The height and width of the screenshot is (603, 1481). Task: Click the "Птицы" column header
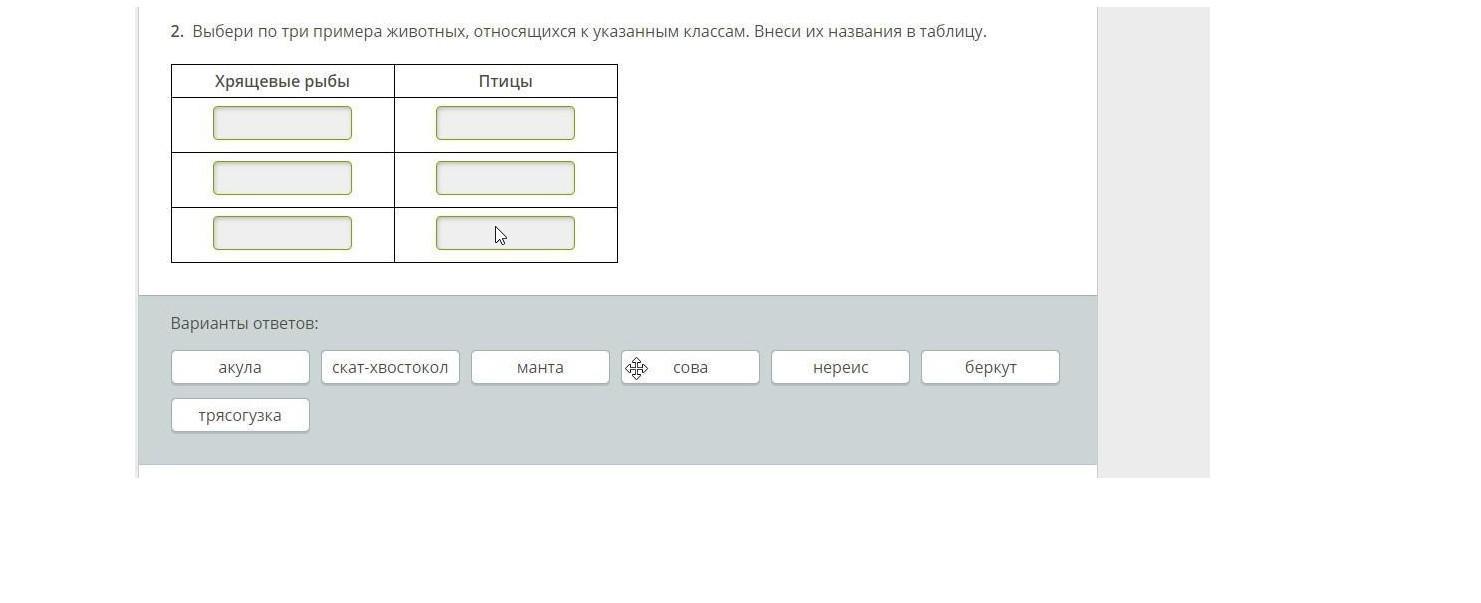(505, 81)
